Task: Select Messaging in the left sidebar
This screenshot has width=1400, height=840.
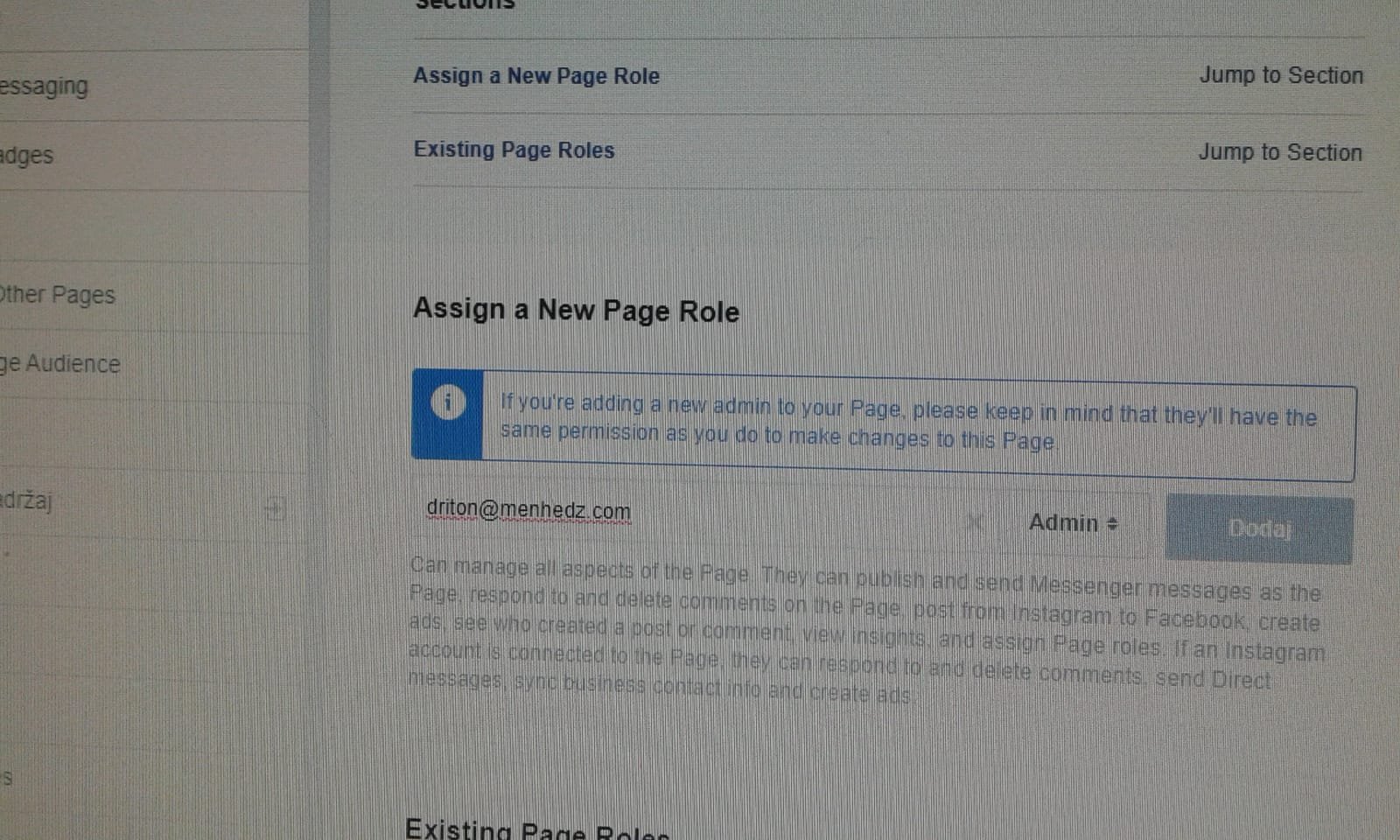Action: click(x=45, y=87)
